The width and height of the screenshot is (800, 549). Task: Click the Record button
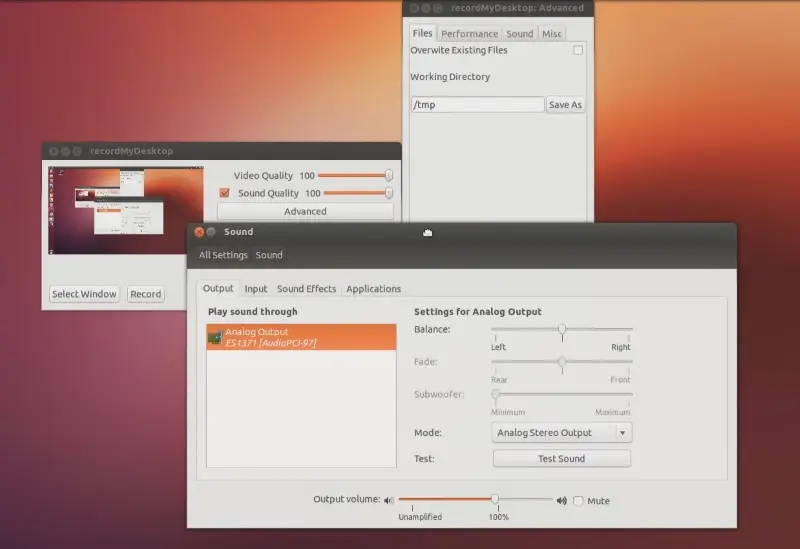click(146, 294)
